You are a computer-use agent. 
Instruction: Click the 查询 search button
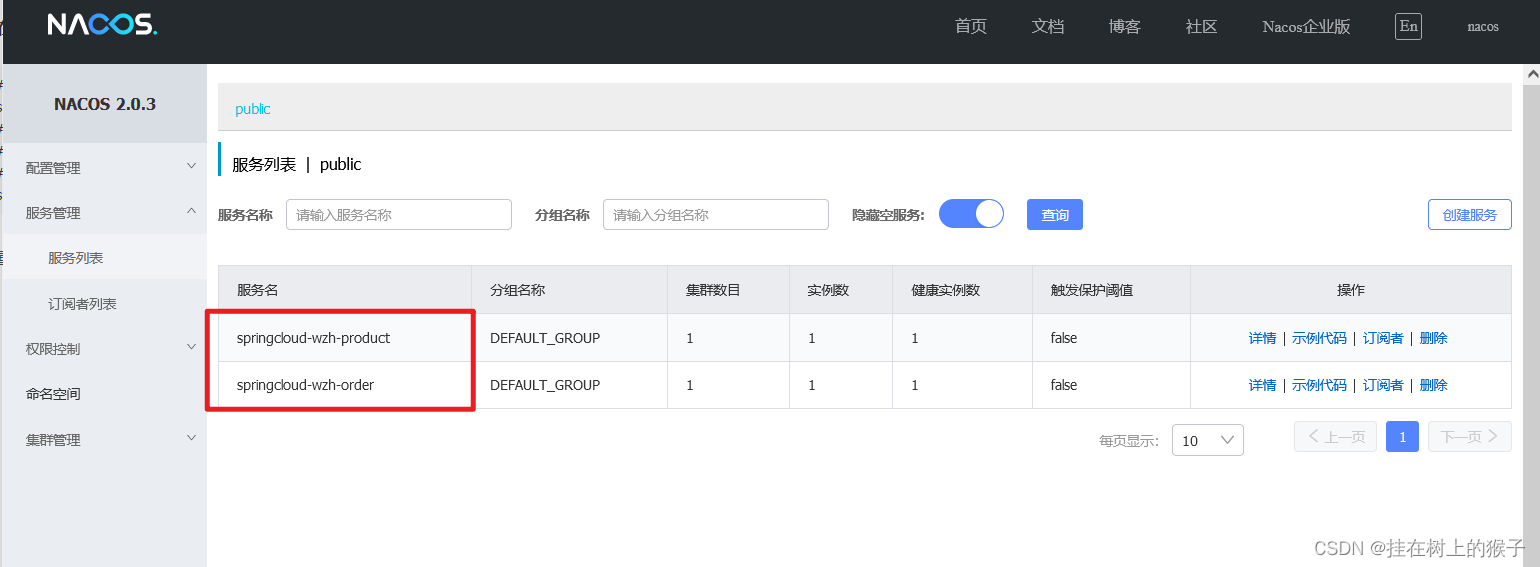tap(1055, 215)
